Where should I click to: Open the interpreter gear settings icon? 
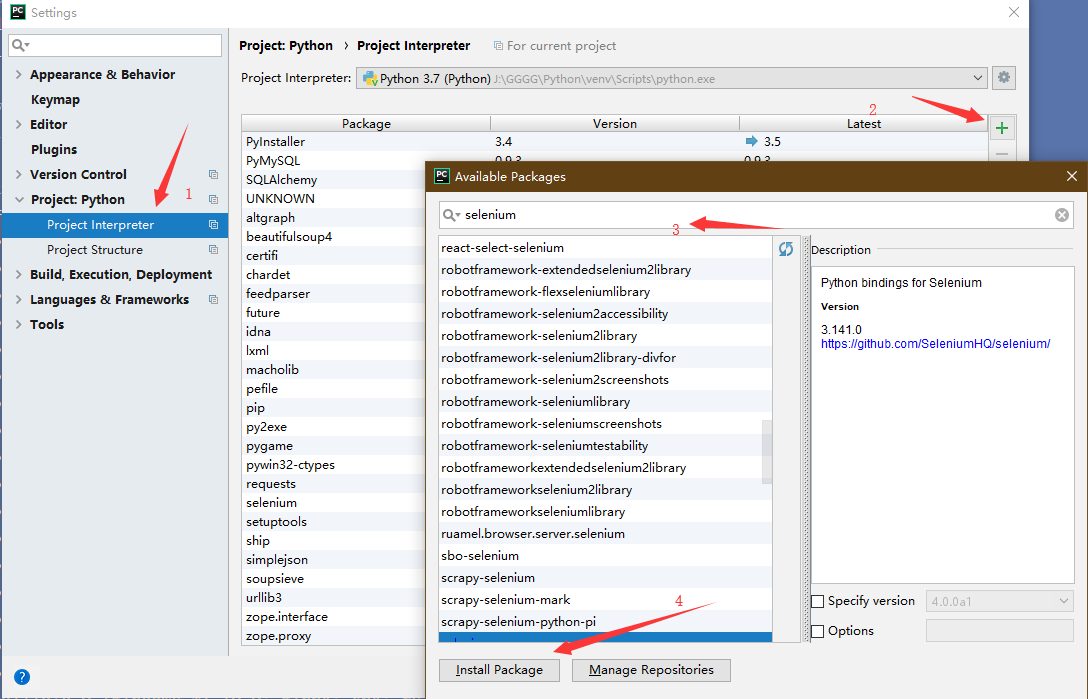[1003, 78]
